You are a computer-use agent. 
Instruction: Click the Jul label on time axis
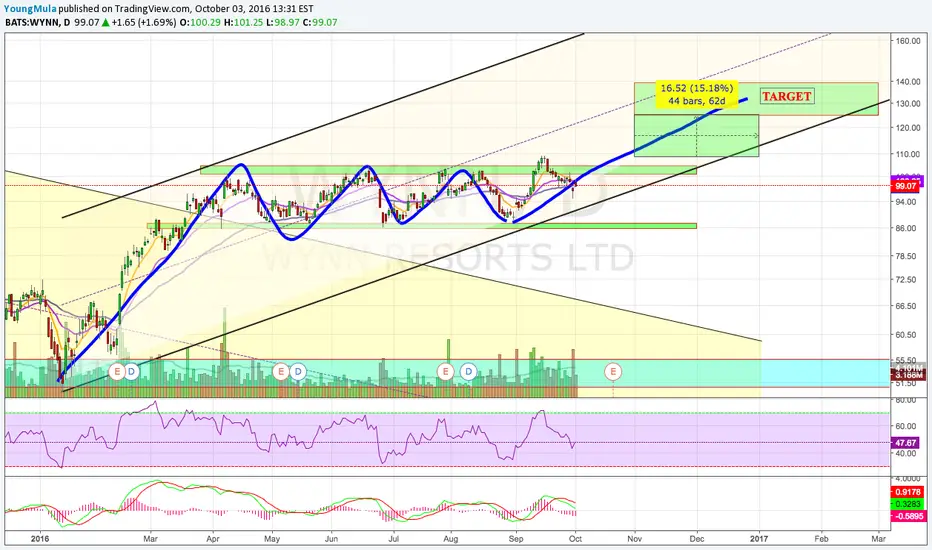pyautogui.click(x=393, y=539)
